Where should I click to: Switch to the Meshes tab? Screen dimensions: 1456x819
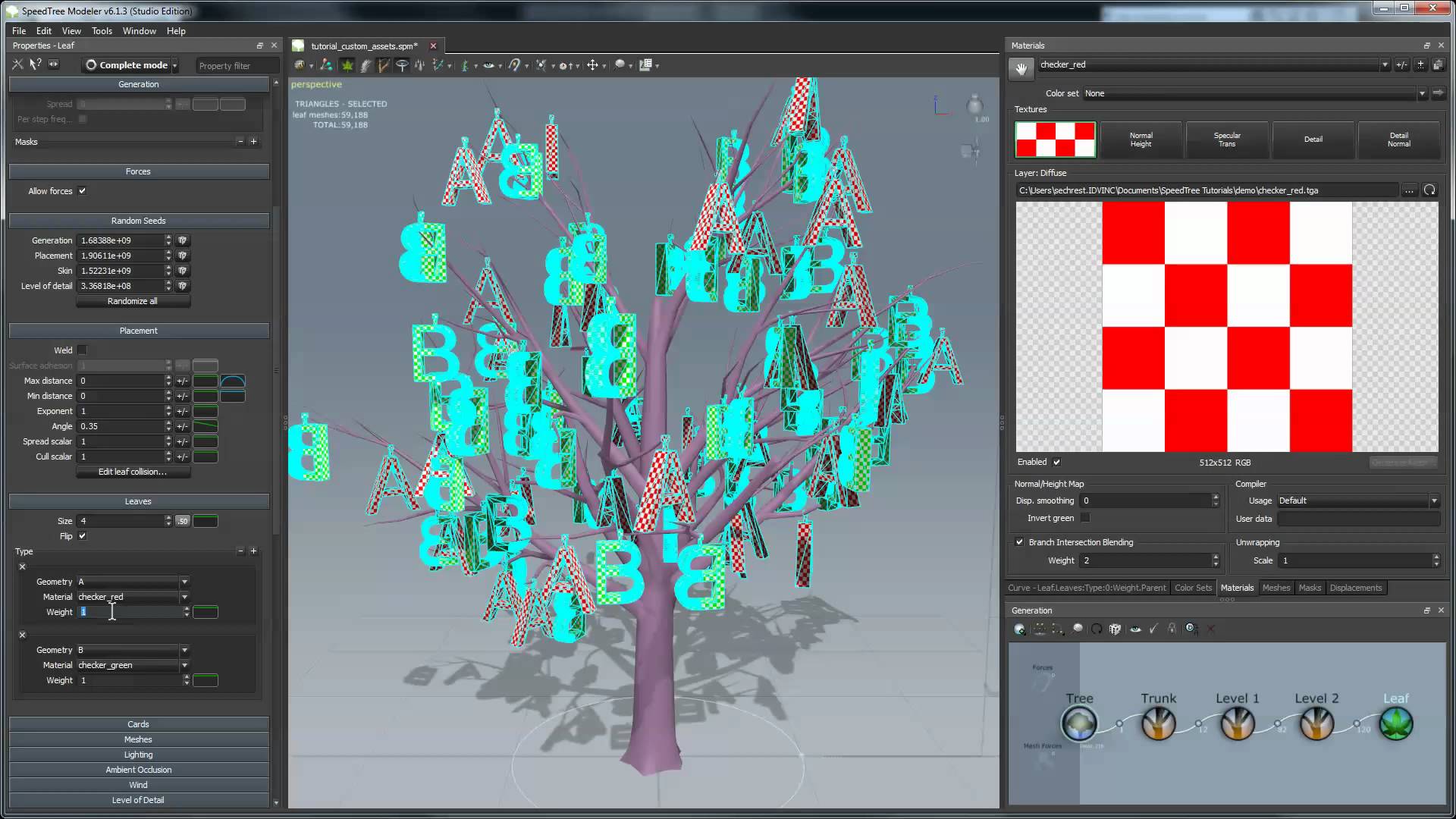pyautogui.click(x=1276, y=588)
